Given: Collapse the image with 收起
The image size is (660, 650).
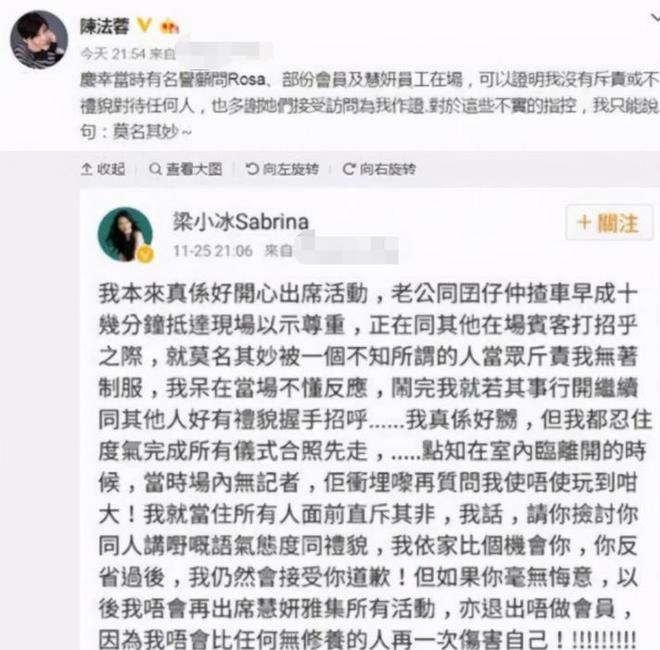Looking at the screenshot, I should tap(103, 169).
